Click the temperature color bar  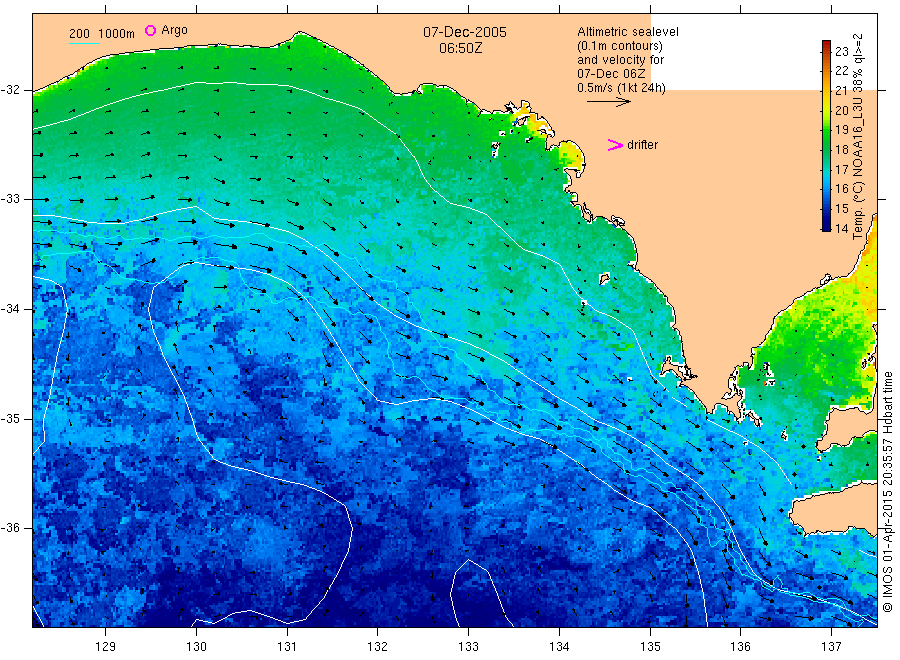coord(826,135)
